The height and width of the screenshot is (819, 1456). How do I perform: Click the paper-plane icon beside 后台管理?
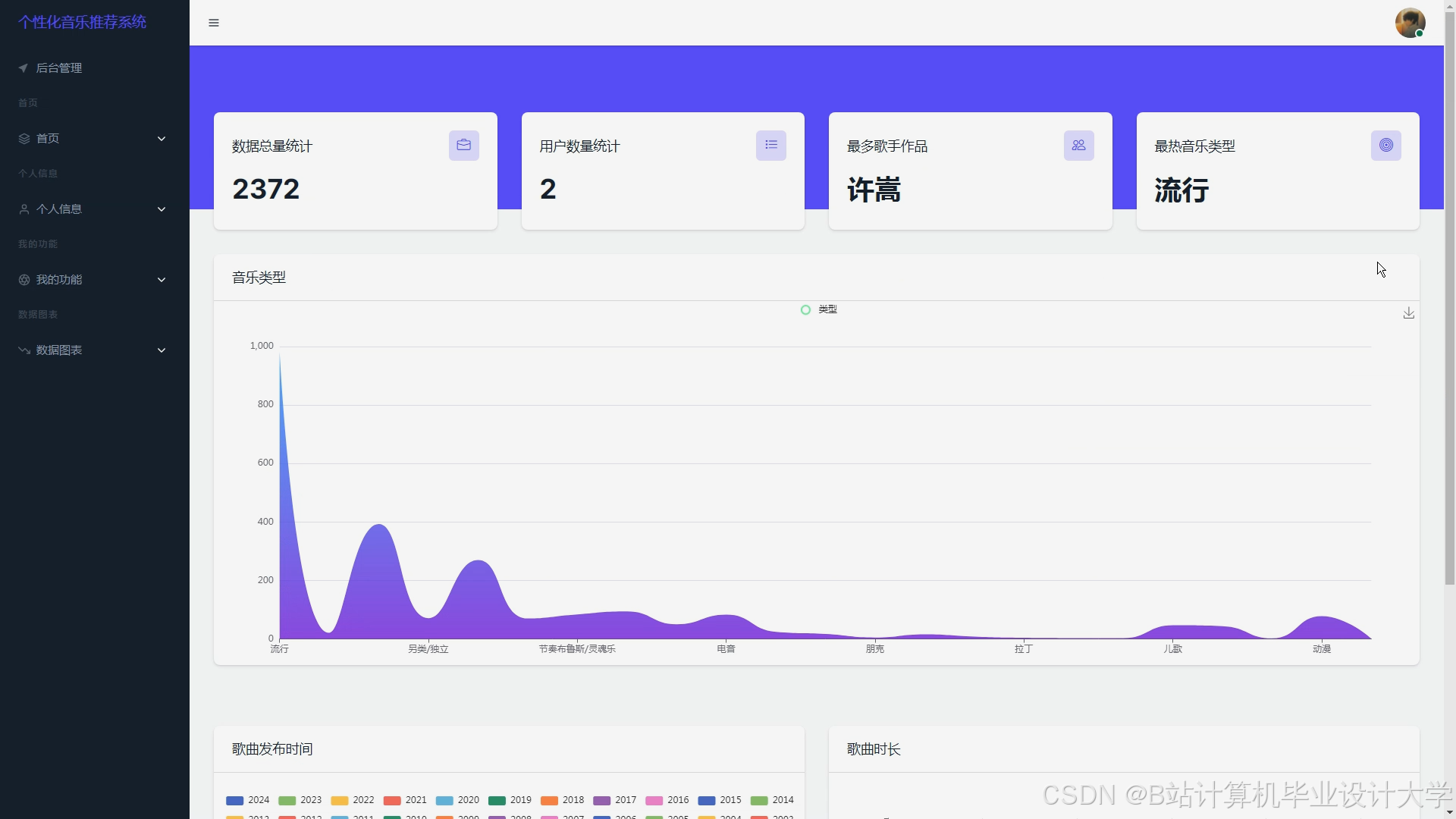coord(23,67)
